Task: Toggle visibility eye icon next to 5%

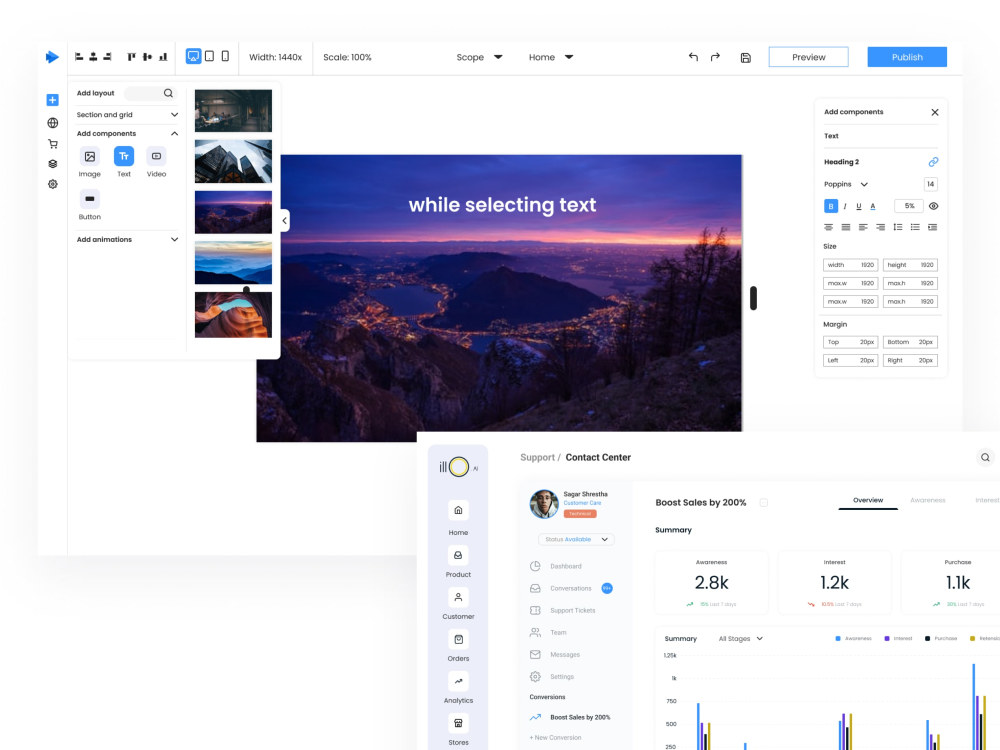Action: click(x=933, y=206)
